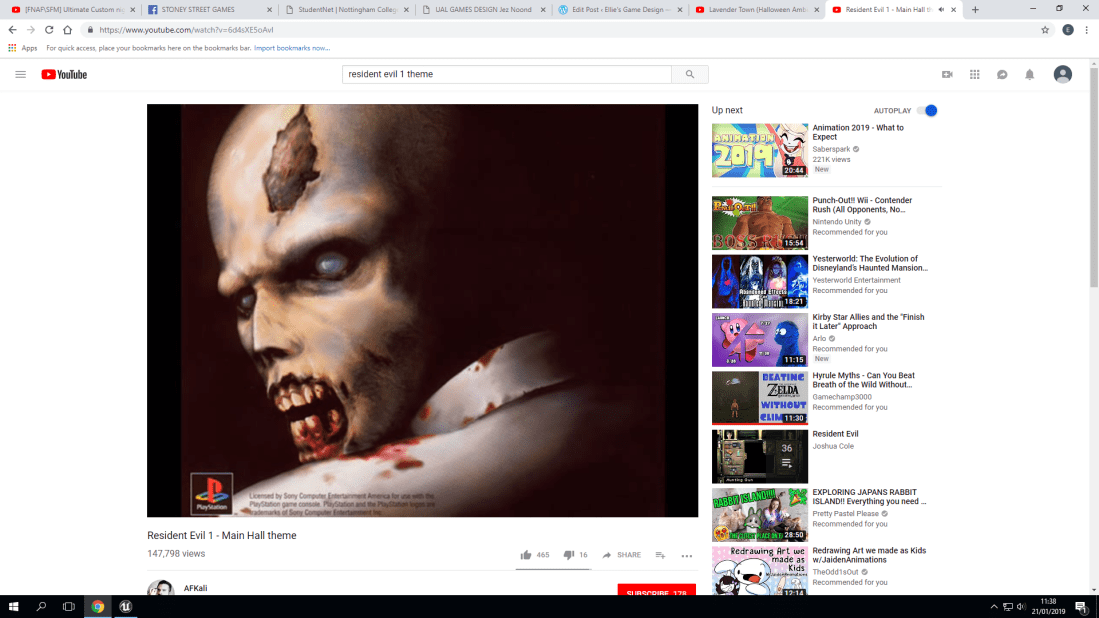1099x618 pixels.
Task: Bookmark this page with star icon
Action: coord(1045,30)
